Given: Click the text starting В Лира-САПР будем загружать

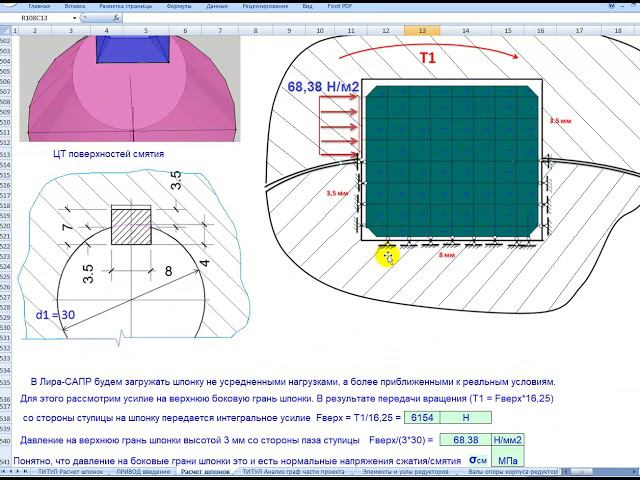Looking at the screenshot, I should [x=293, y=382].
